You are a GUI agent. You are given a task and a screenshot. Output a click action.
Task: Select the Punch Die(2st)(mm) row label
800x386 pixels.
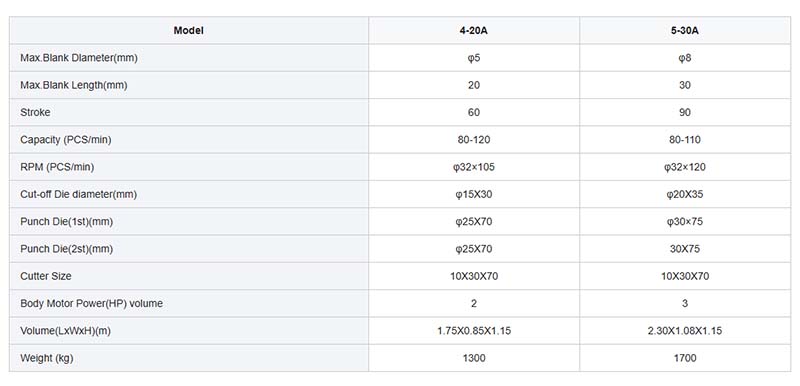(67, 249)
